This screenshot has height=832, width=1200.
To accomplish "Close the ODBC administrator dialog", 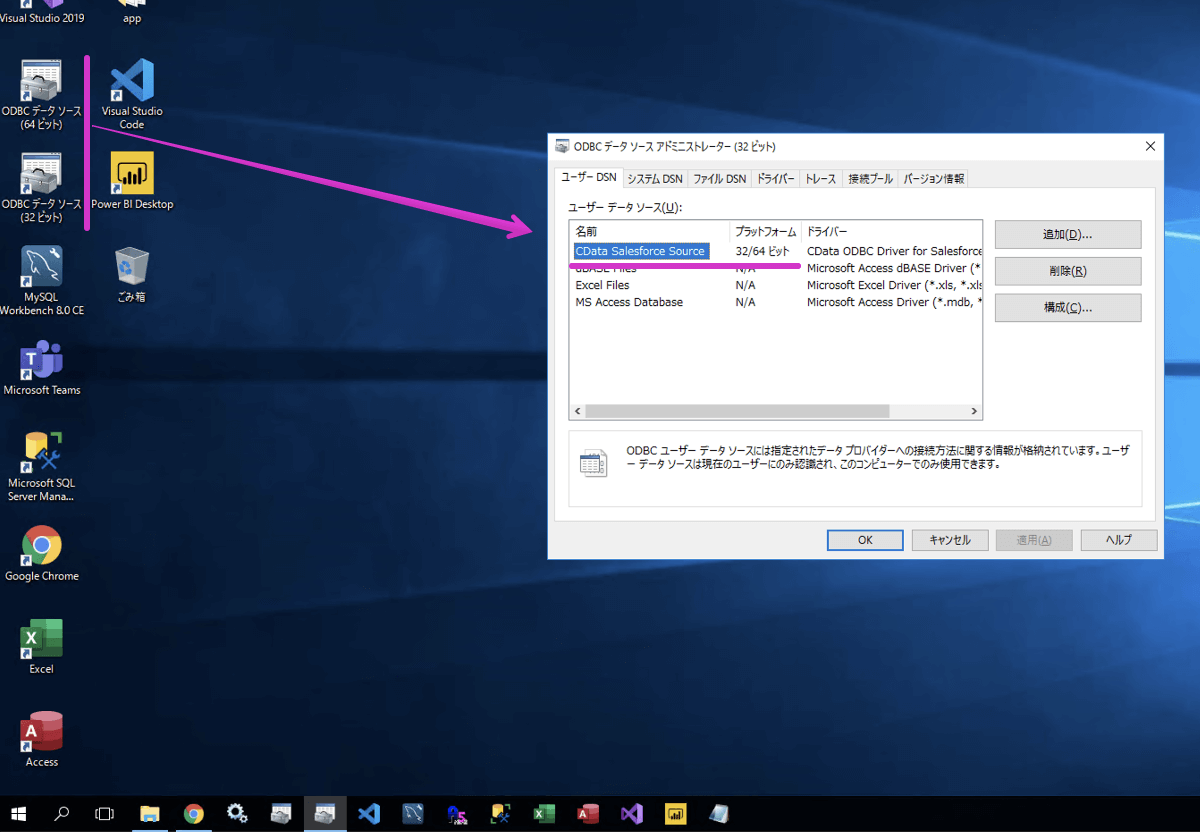I will (x=1149, y=146).
